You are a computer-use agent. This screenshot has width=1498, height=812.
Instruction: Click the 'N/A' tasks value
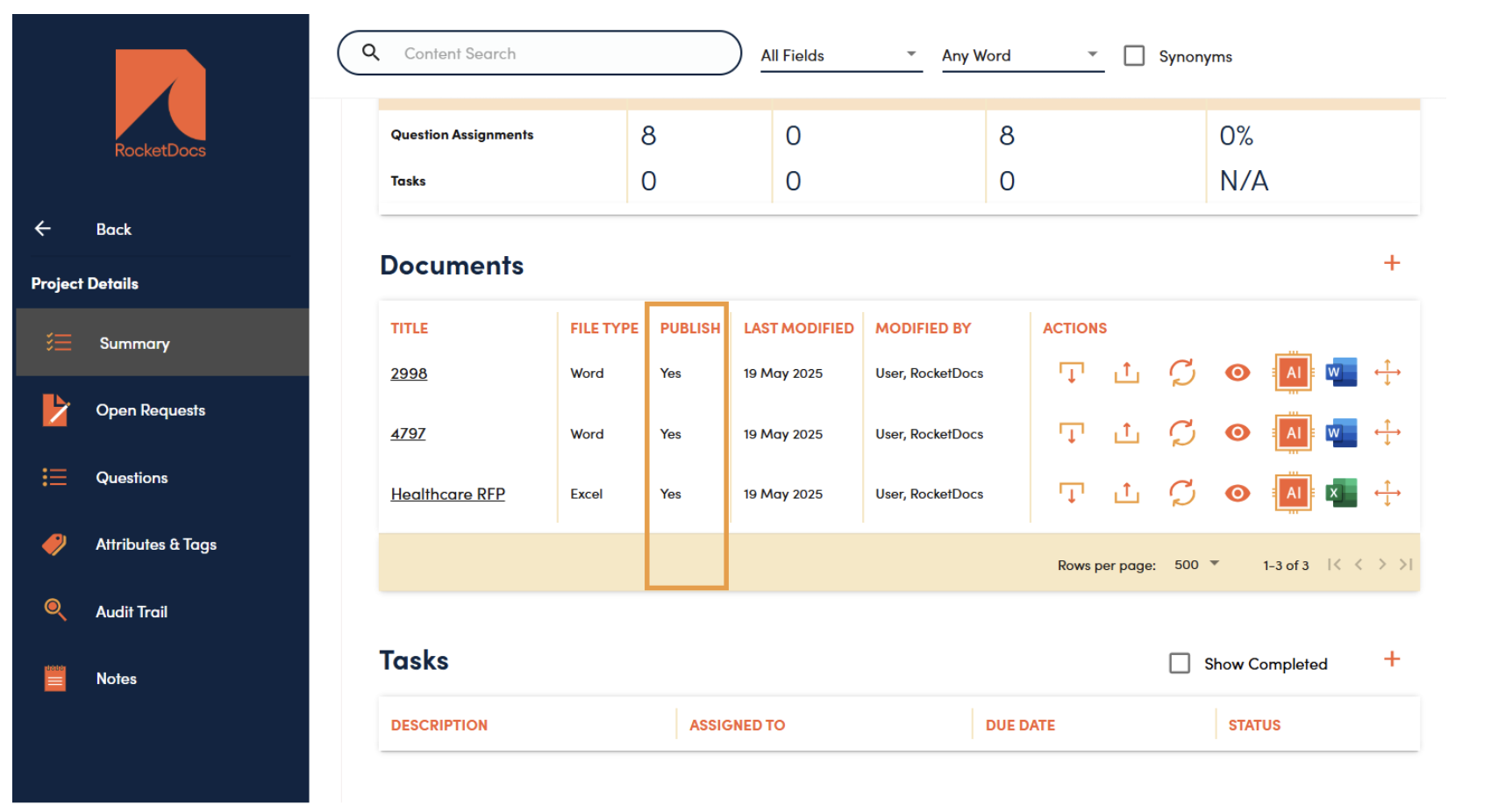1244,181
